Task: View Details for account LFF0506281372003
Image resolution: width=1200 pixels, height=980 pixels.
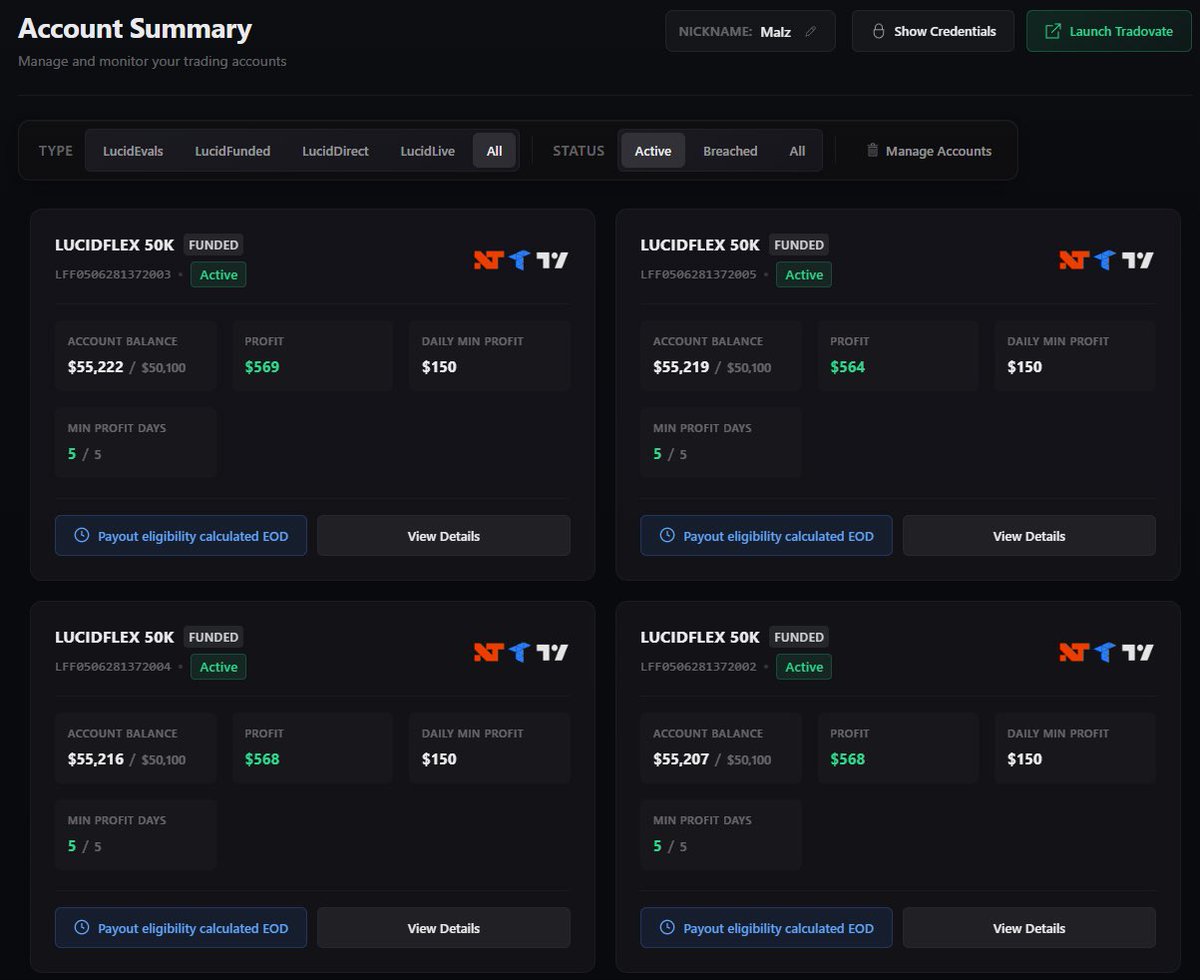Action: 444,536
